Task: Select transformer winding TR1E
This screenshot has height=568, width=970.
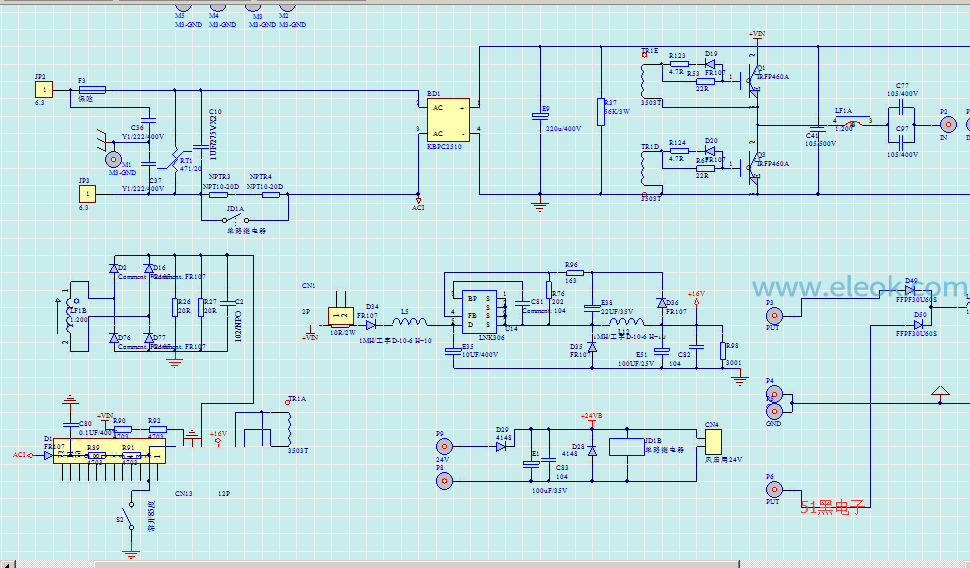Action: point(644,80)
